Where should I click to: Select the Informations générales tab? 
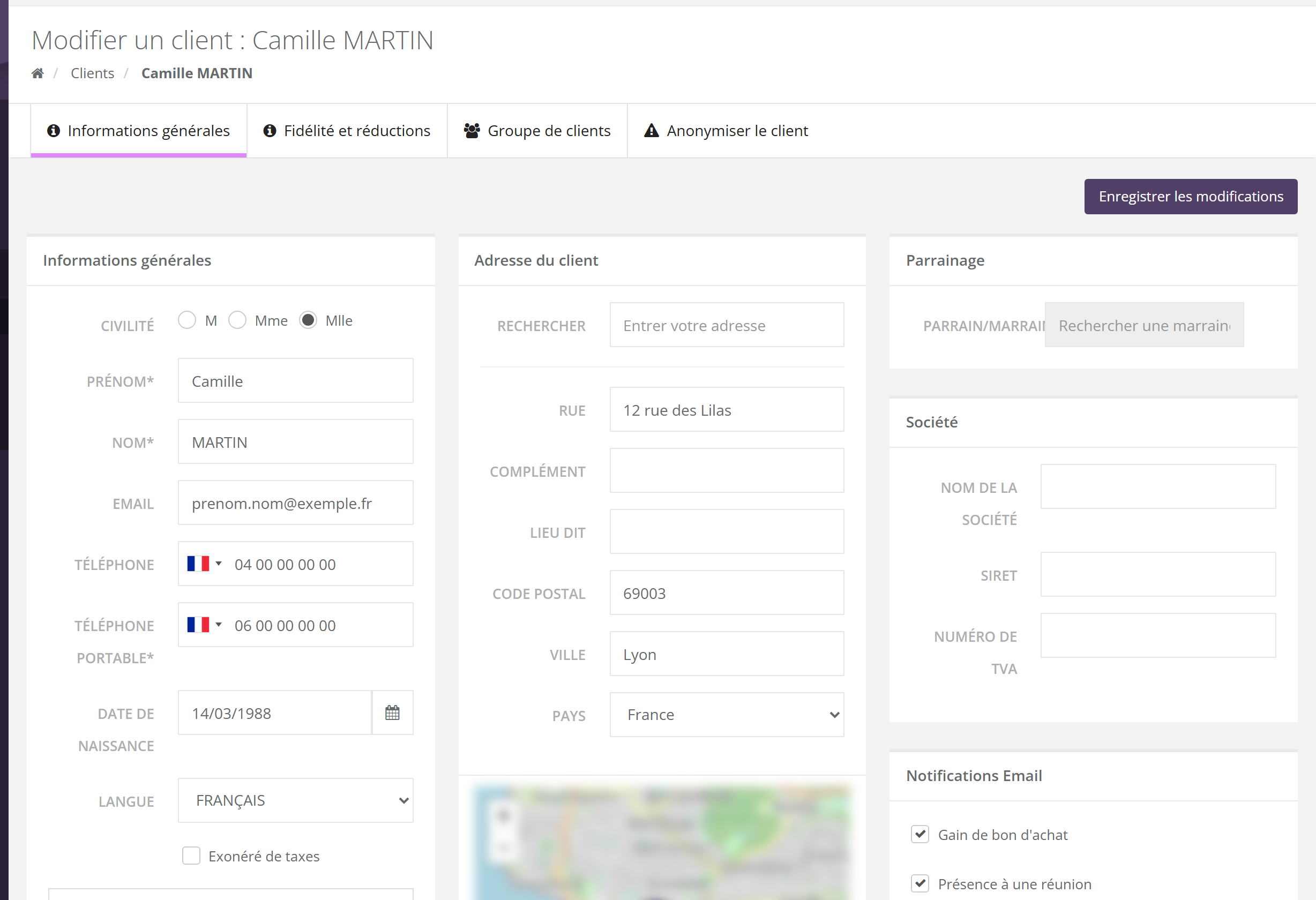[x=139, y=131]
